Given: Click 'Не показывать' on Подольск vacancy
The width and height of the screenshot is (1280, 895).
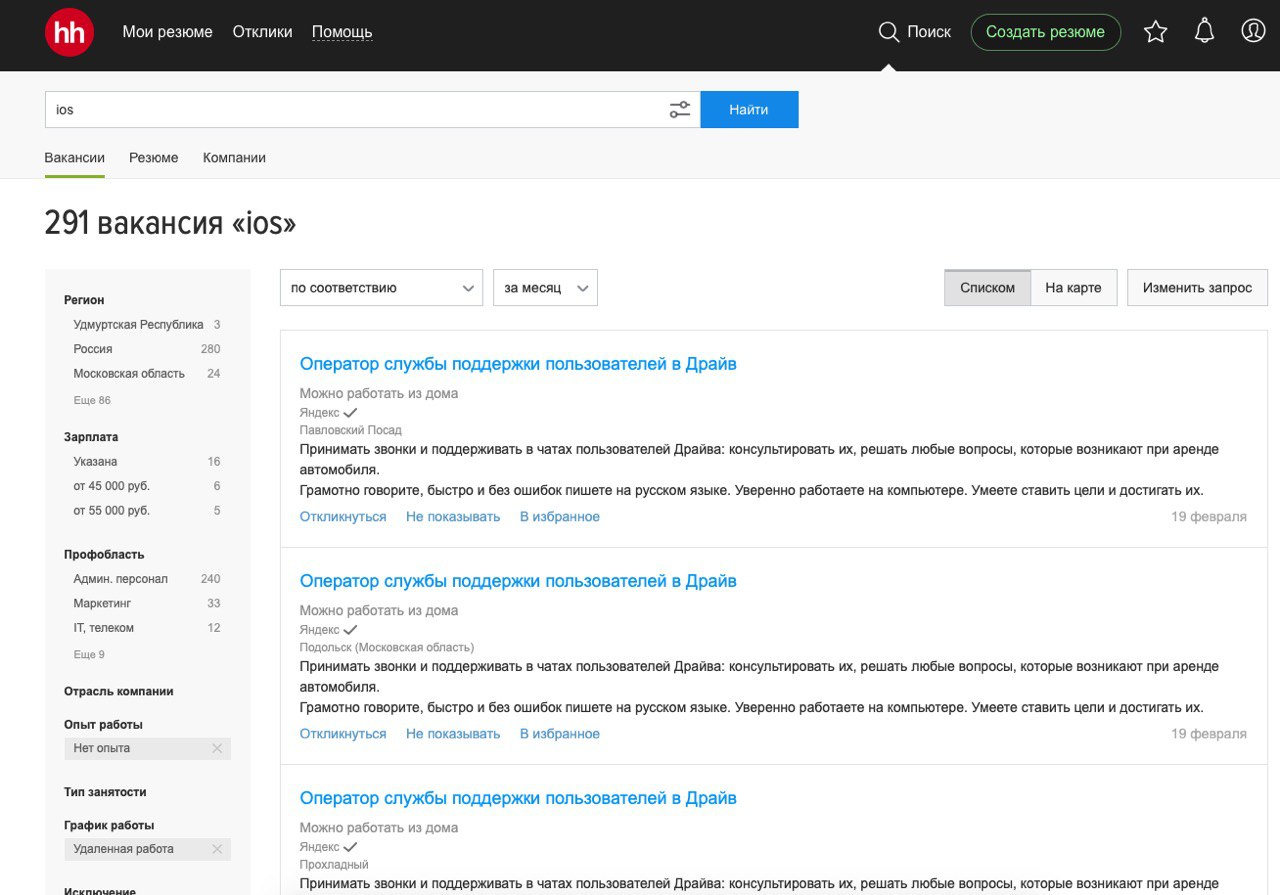Looking at the screenshot, I should click(x=453, y=734).
